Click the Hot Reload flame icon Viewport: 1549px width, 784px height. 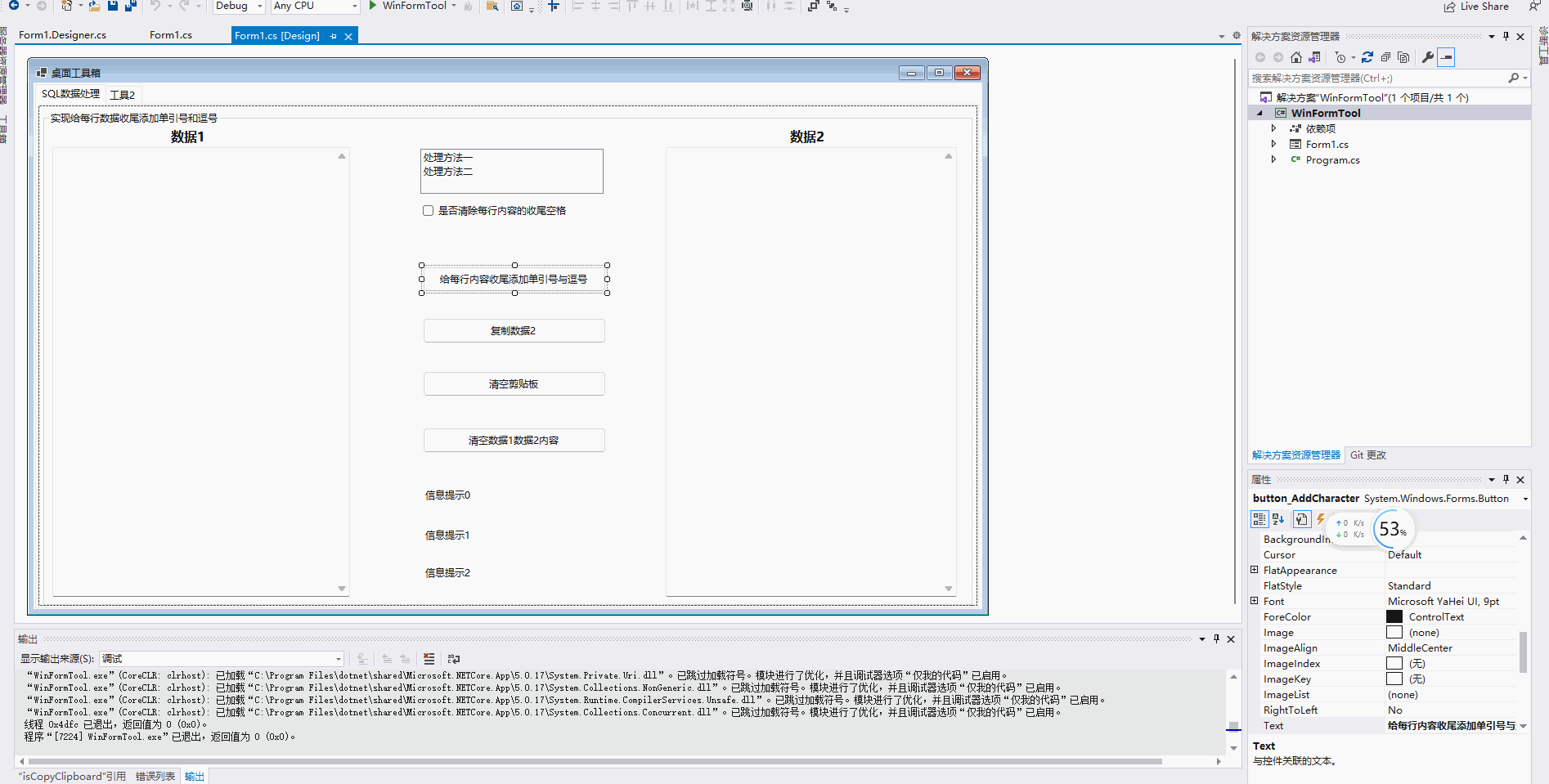468,6
